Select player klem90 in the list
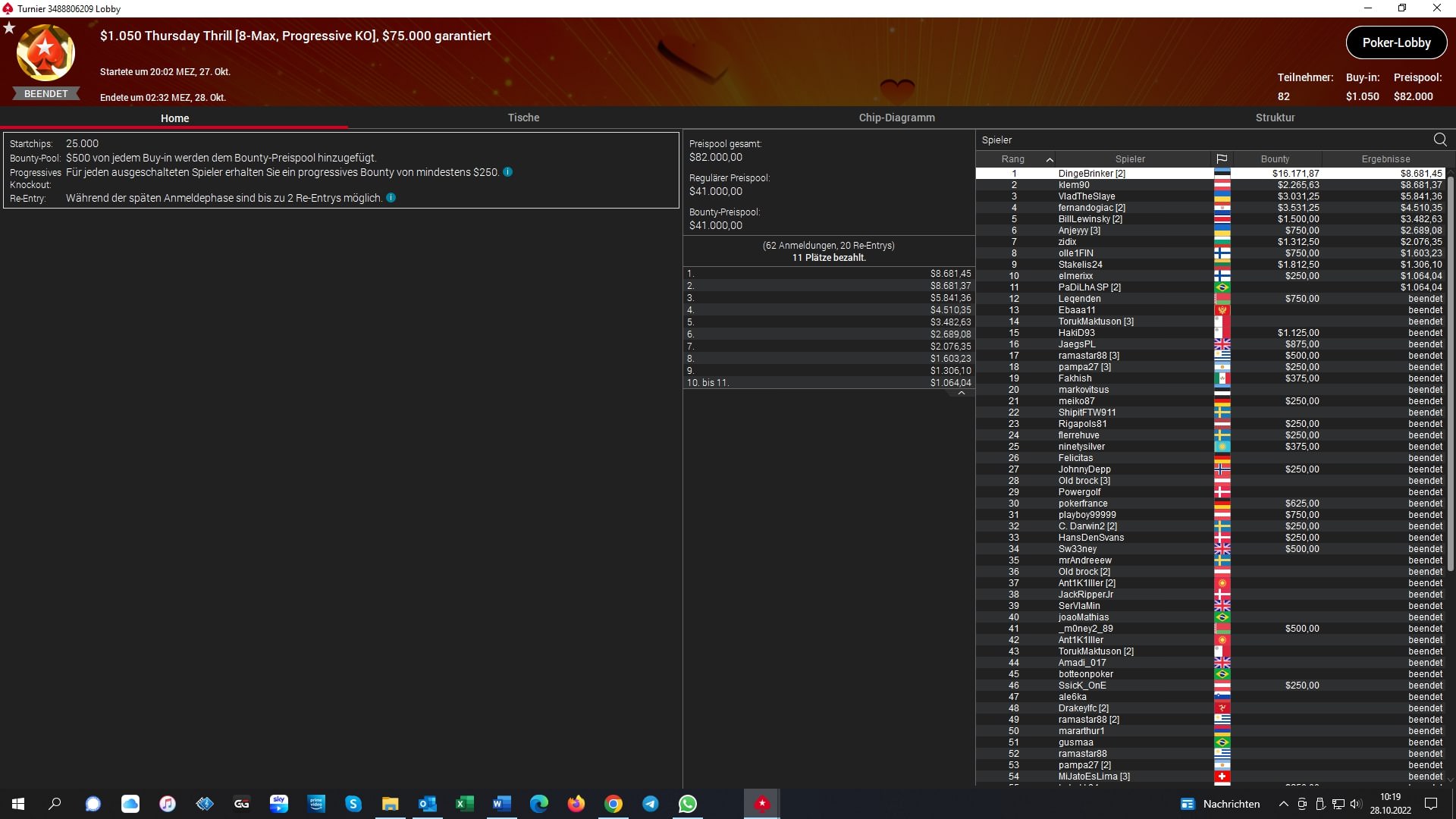The width and height of the screenshot is (1456, 819). click(1074, 185)
